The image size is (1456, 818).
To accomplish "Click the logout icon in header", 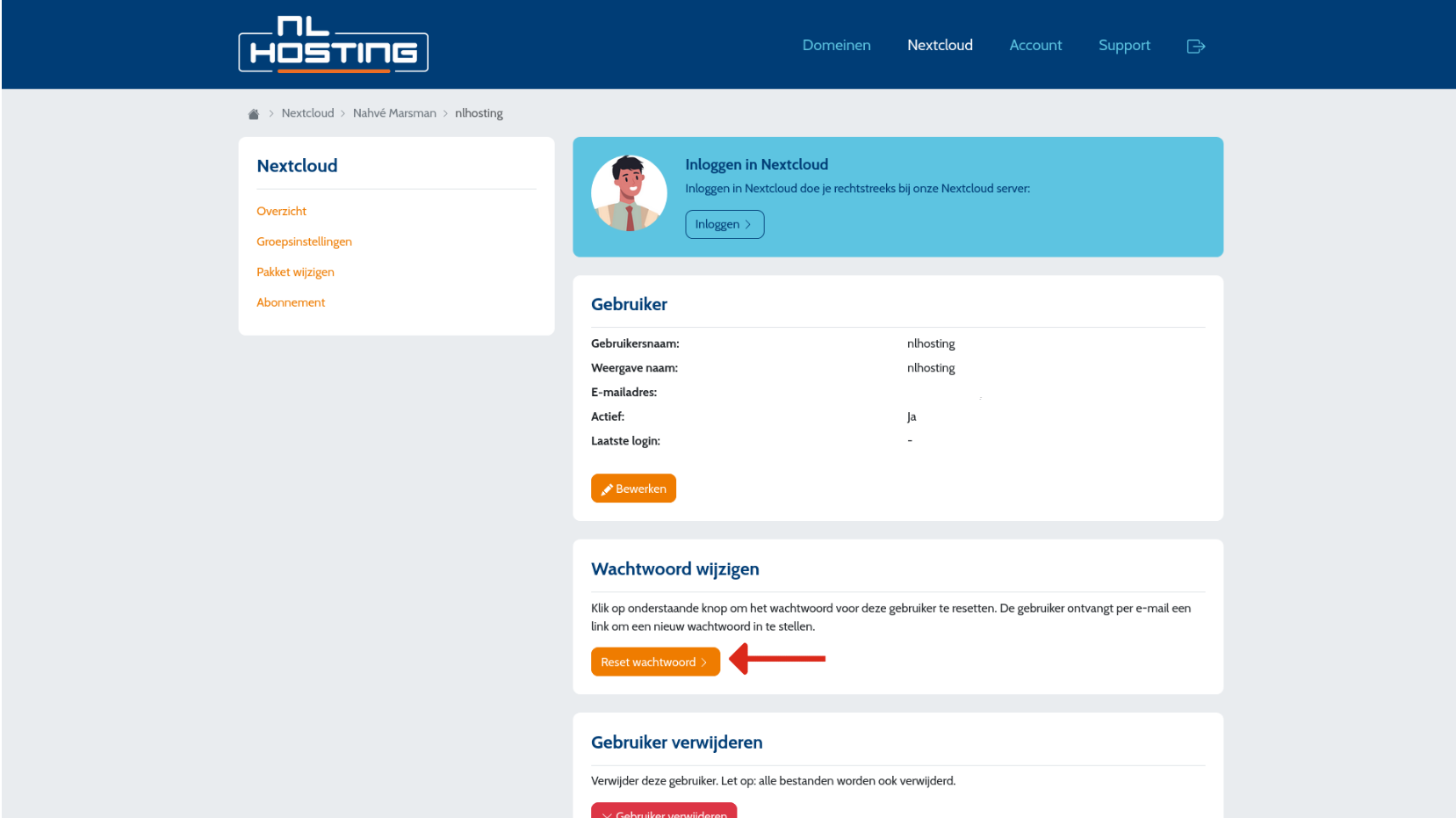I will point(1195,46).
